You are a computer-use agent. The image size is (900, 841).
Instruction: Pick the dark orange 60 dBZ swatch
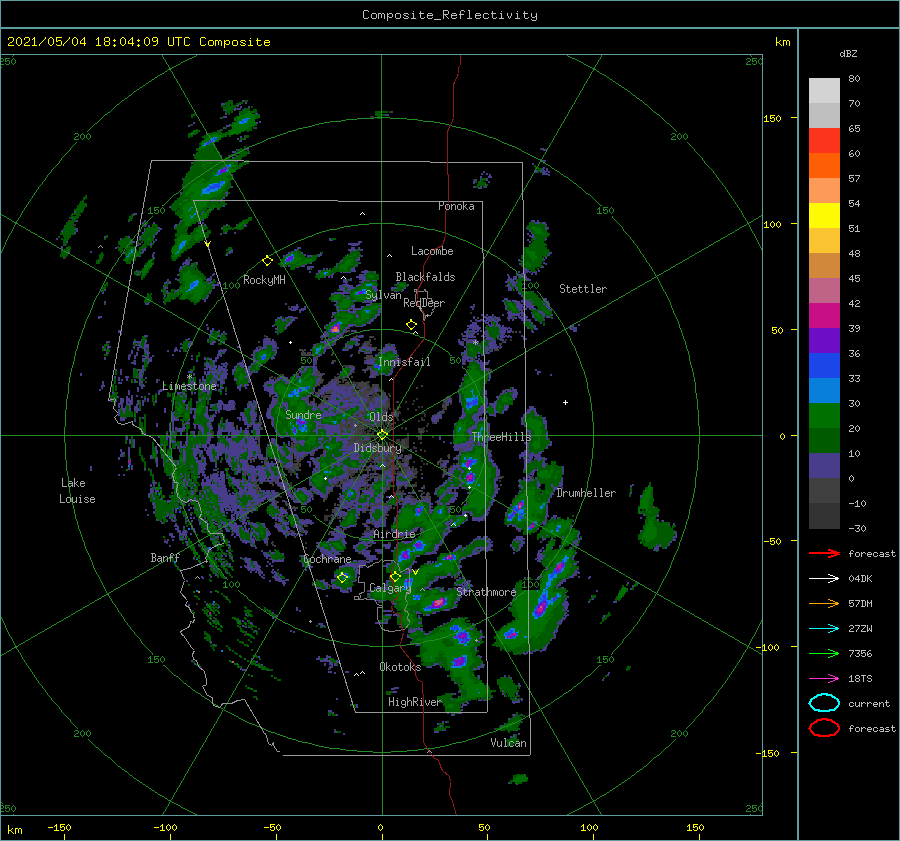pyautogui.click(x=824, y=165)
